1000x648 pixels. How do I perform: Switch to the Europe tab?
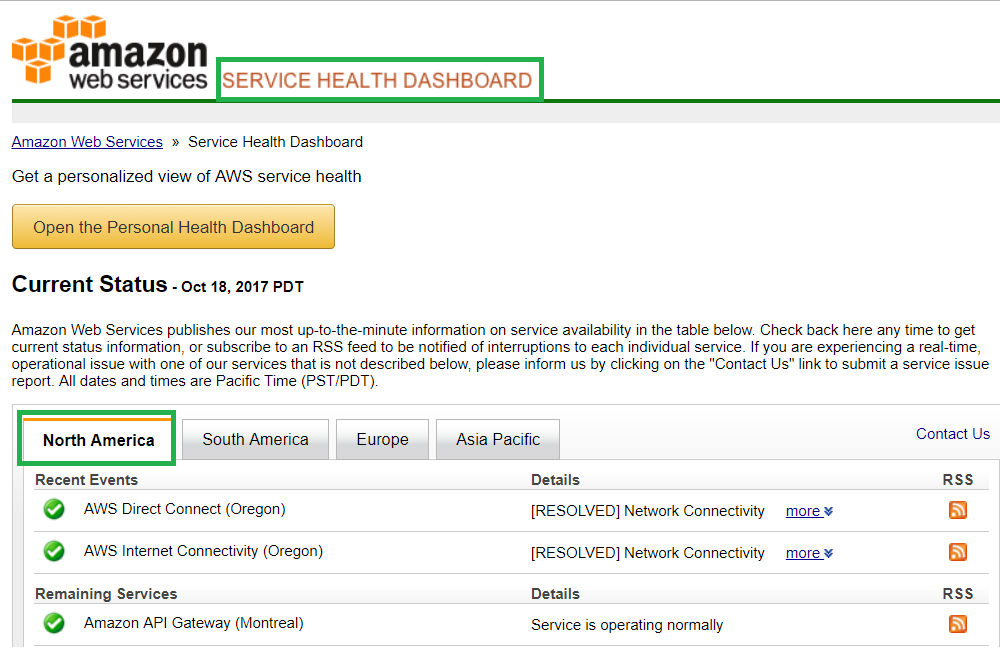pyautogui.click(x=382, y=439)
